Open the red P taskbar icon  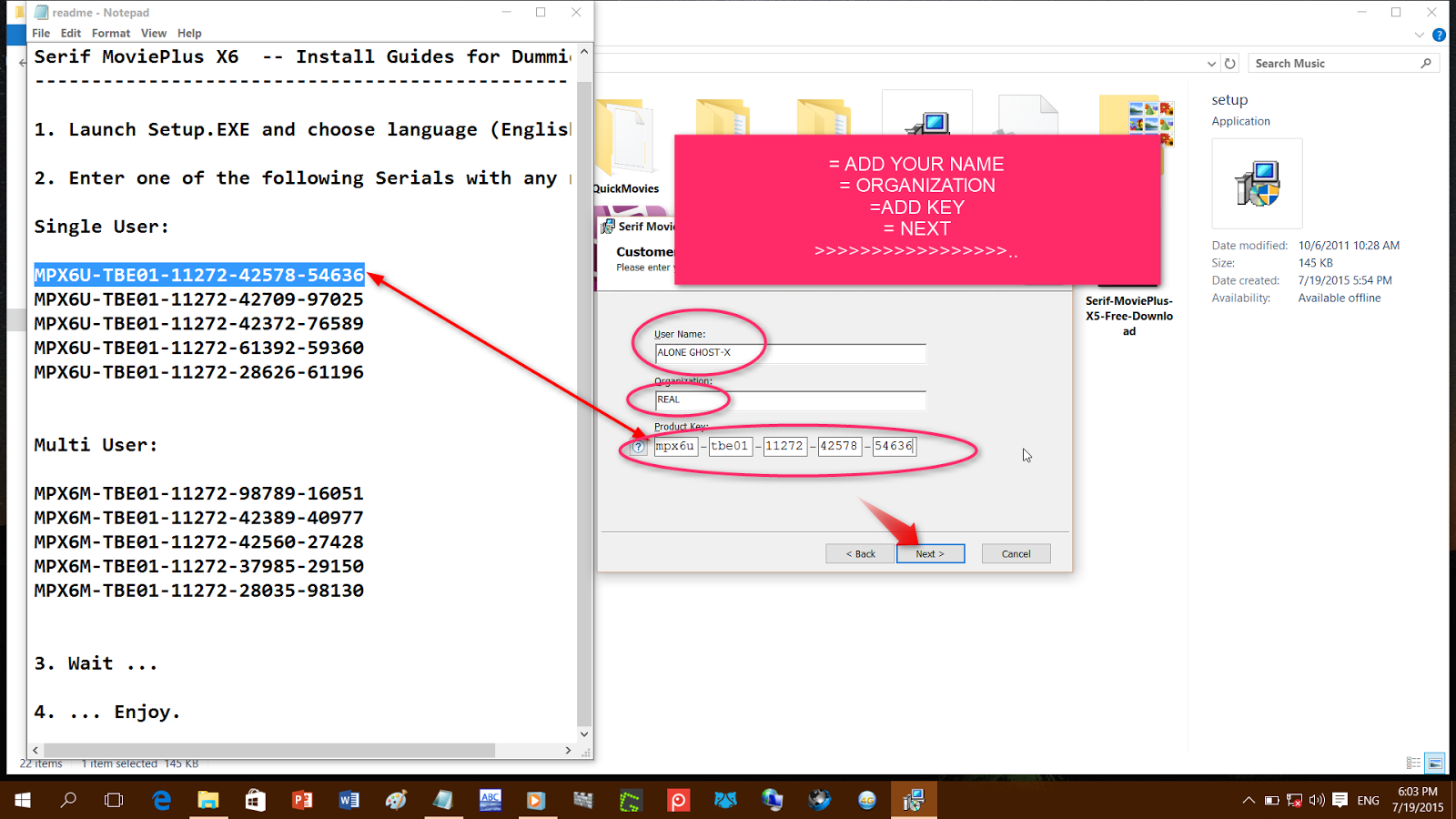tap(678, 800)
